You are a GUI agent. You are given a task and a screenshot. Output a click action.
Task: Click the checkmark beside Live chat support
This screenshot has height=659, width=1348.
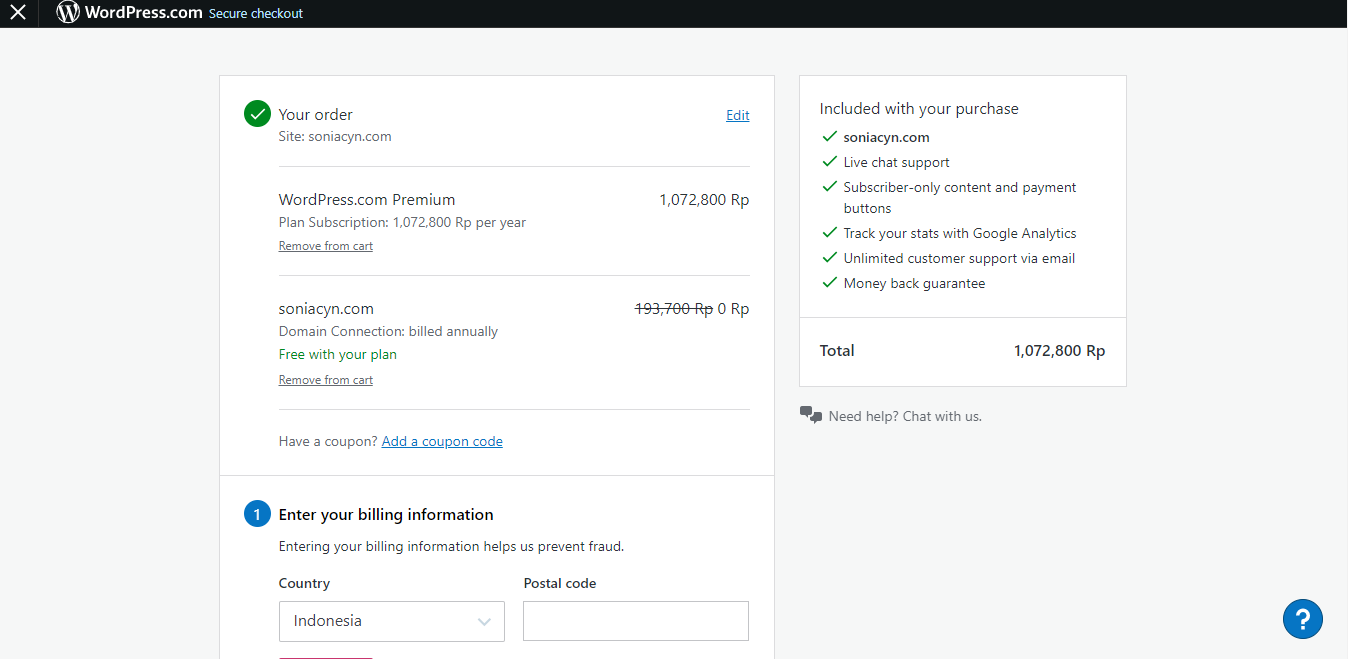click(x=829, y=162)
